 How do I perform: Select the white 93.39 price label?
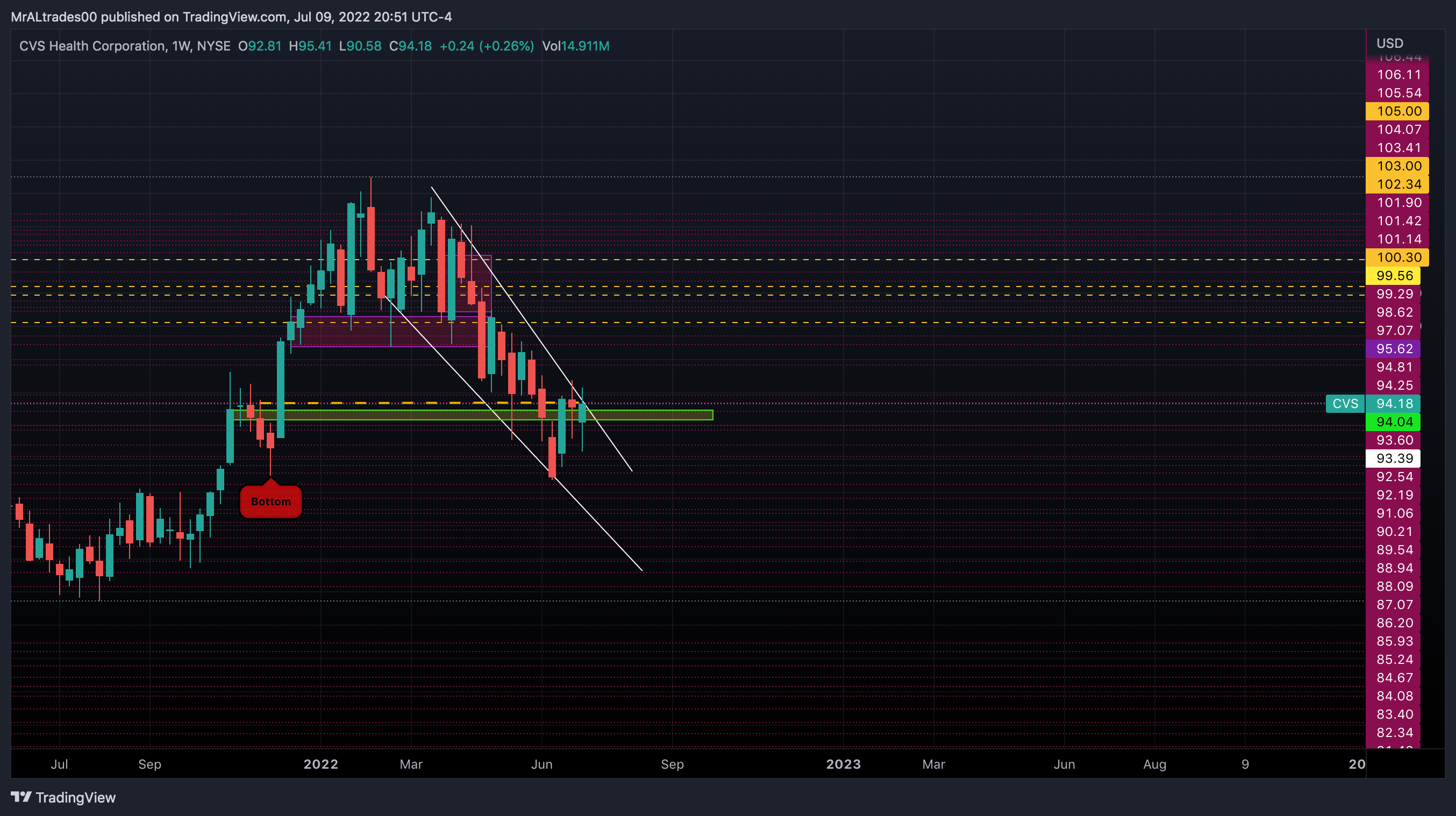(x=1393, y=459)
